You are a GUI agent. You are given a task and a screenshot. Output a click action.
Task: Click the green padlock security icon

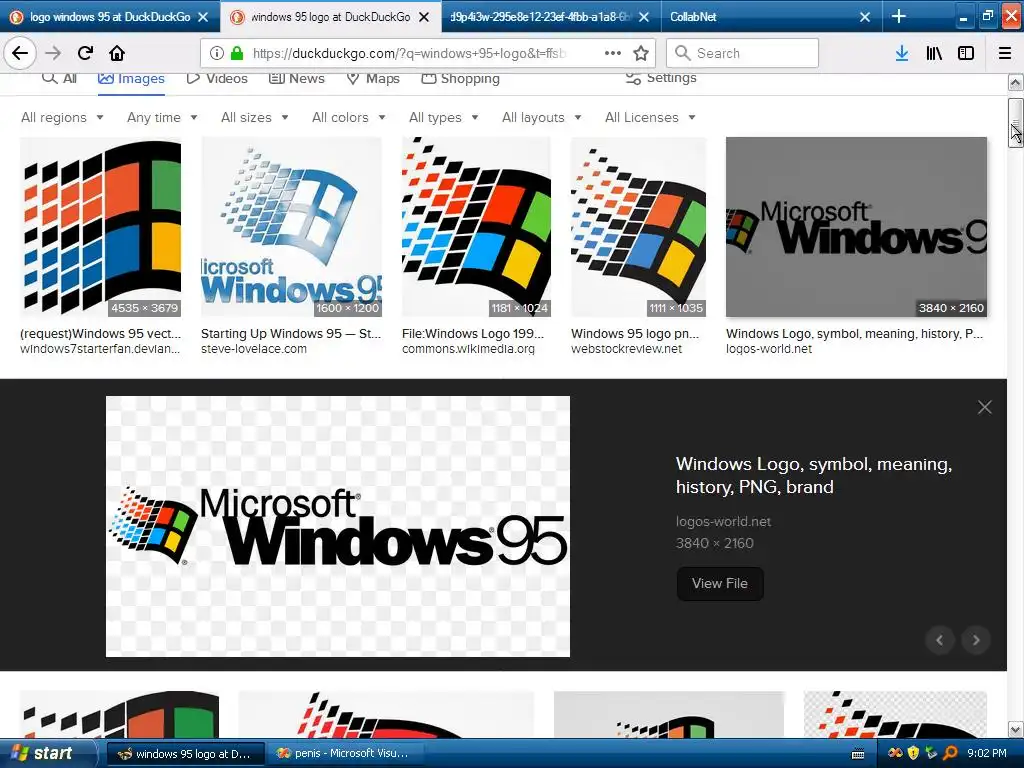(237, 54)
